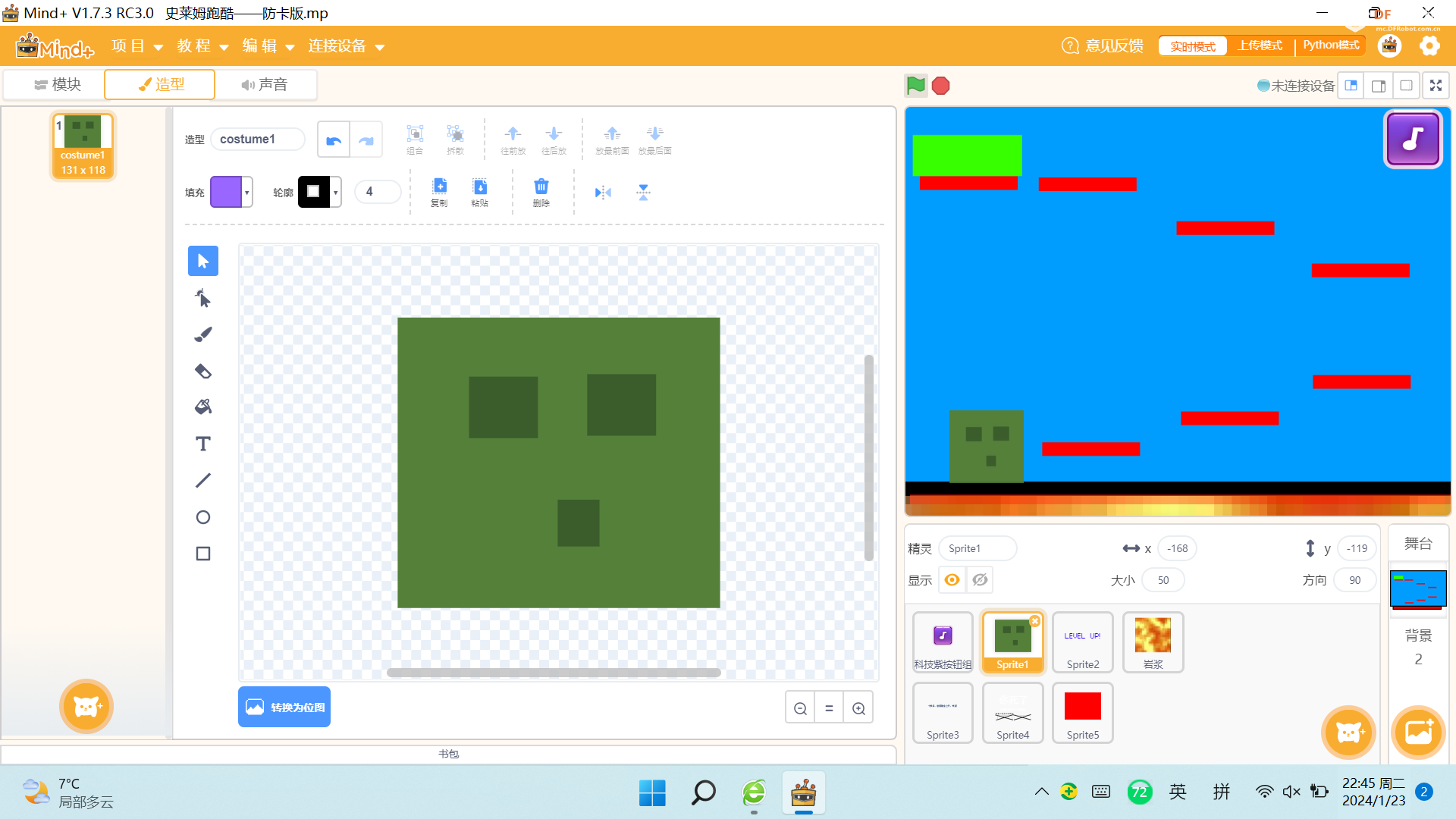Switch to small stage layout
The image size is (1456, 819).
pos(1351,86)
